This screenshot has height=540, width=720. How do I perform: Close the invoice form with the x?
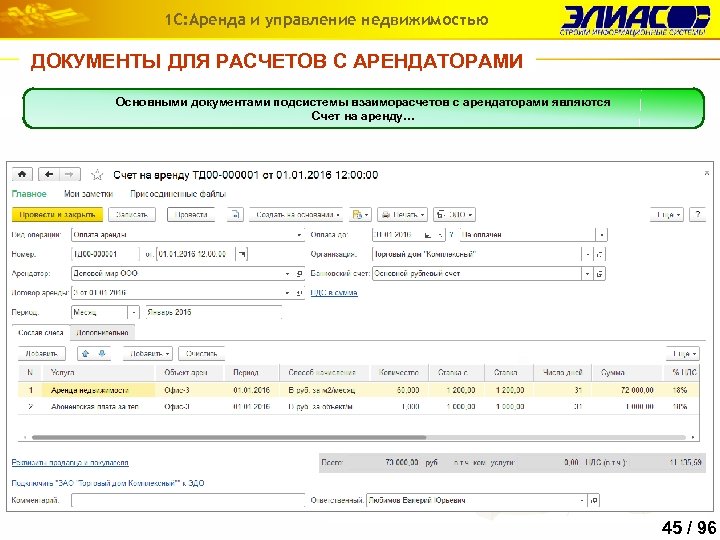coord(707,173)
